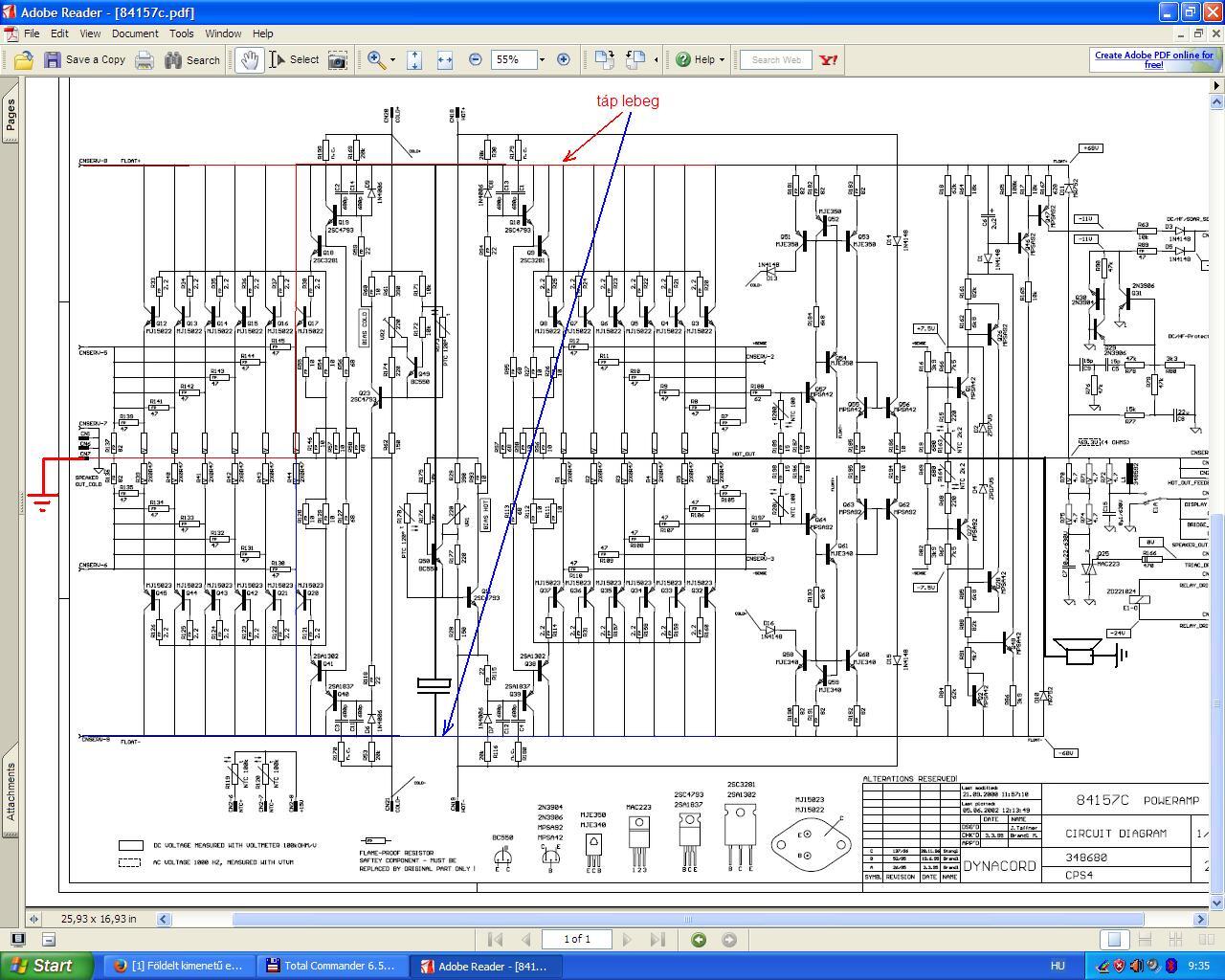1225x980 pixels.
Task: Click the Open file folder icon
Action: (23, 59)
